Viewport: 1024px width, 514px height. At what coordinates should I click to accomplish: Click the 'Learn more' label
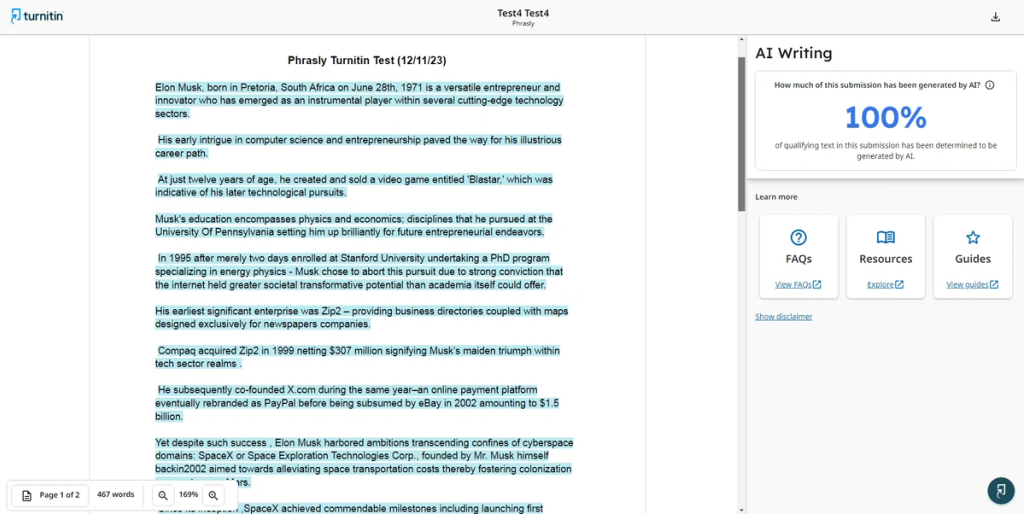(x=776, y=197)
